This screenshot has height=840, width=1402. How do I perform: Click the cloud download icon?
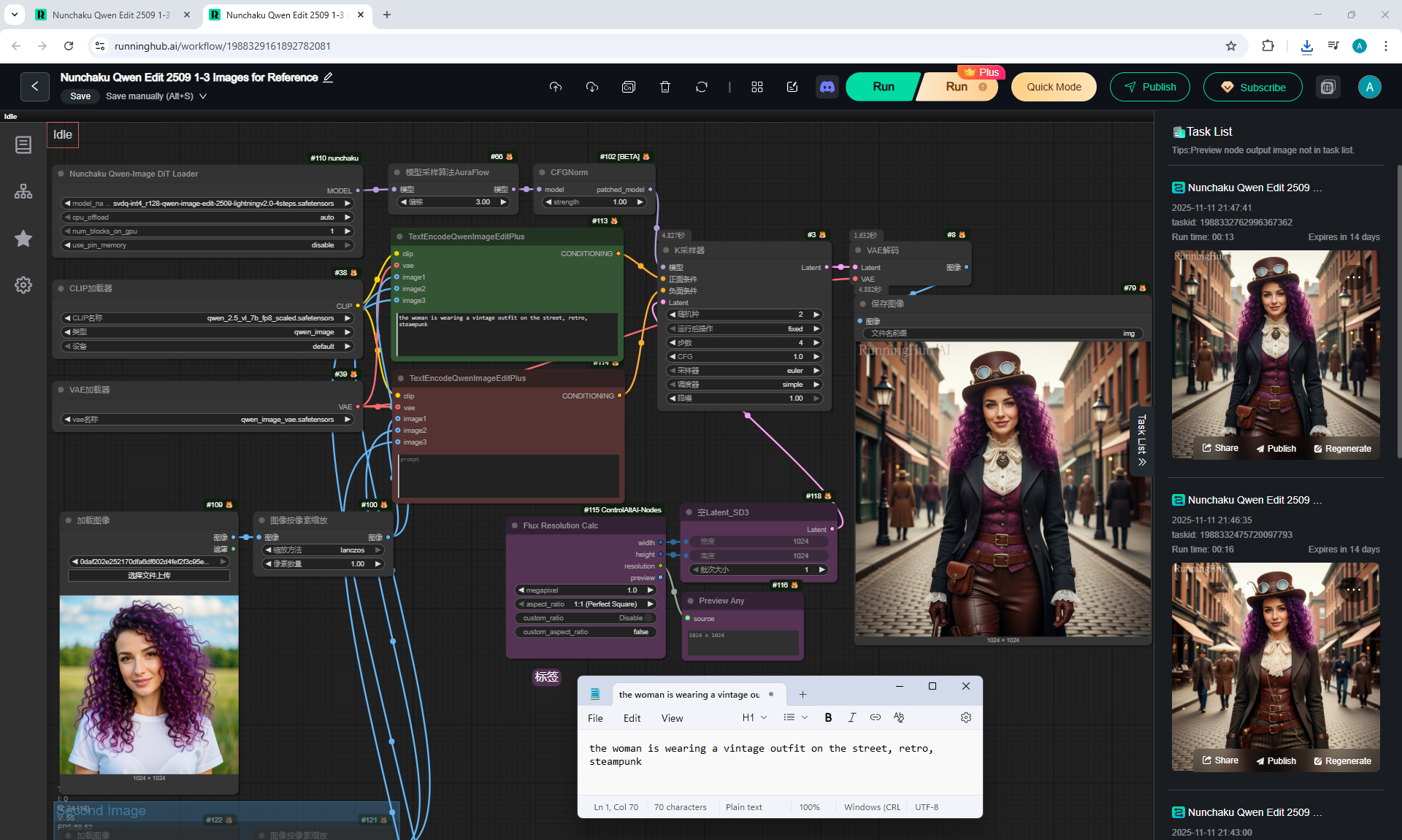point(591,87)
